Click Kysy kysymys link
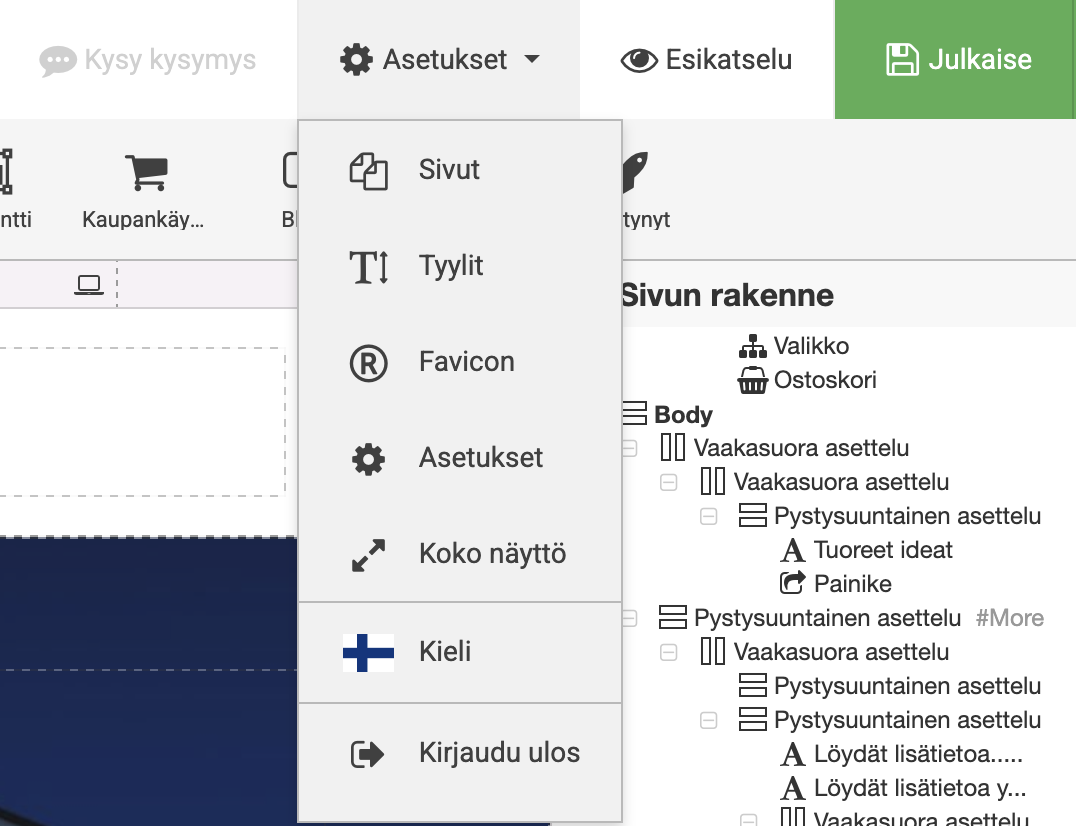The width and height of the screenshot is (1076, 826). tap(148, 60)
